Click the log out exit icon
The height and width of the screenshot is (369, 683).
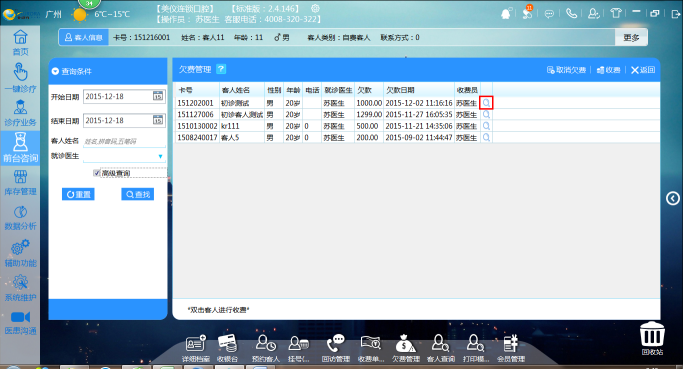[676, 14]
